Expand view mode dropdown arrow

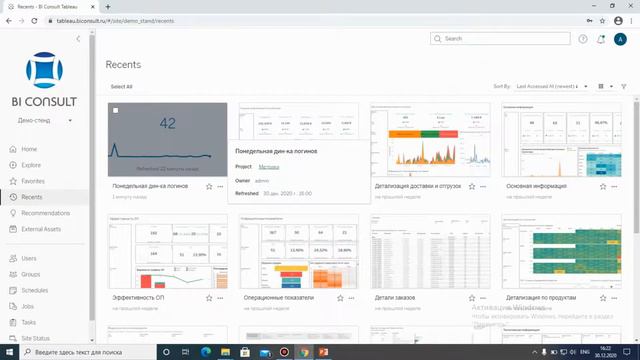click(x=611, y=86)
